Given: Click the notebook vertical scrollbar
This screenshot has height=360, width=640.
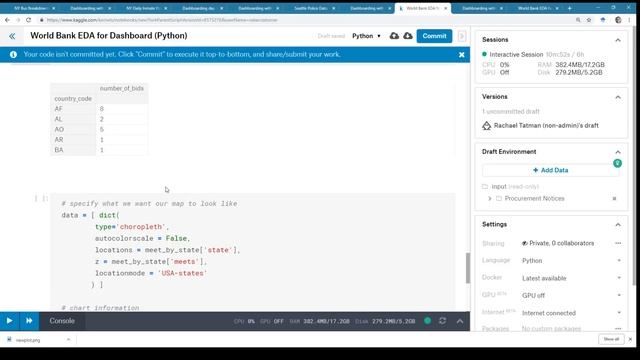Looking at the screenshot, I should coord(468,268).
